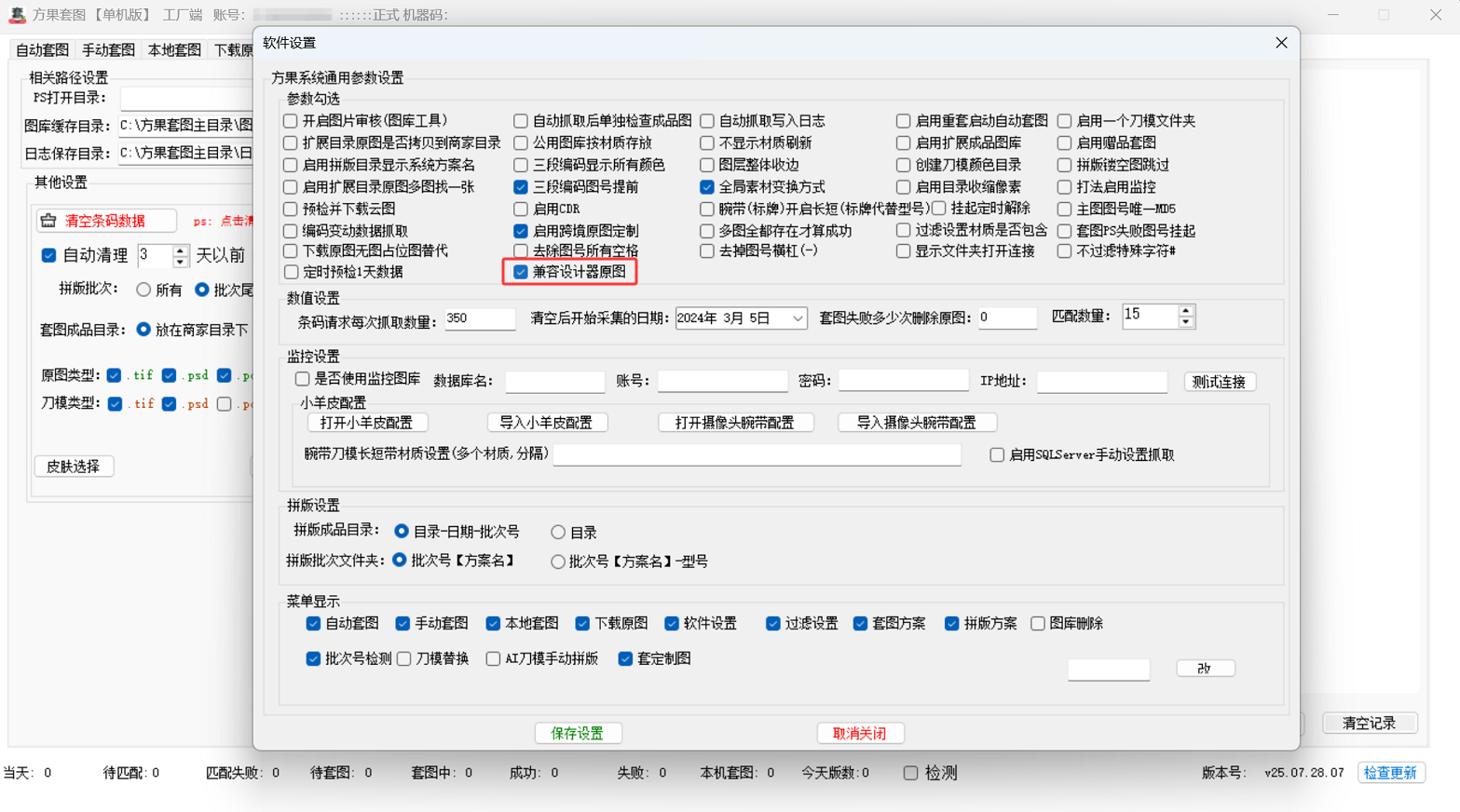
Task: Click 导入小羊皮配置 button
Action: (547, 422)
